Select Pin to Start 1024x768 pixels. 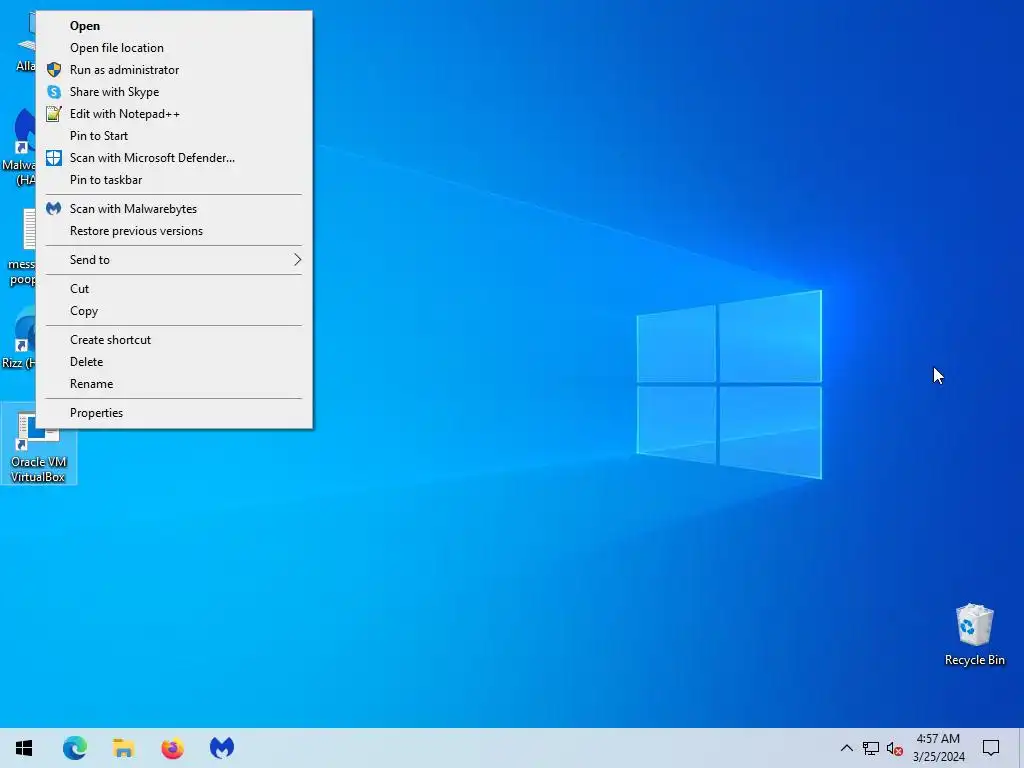coord(174,136)
